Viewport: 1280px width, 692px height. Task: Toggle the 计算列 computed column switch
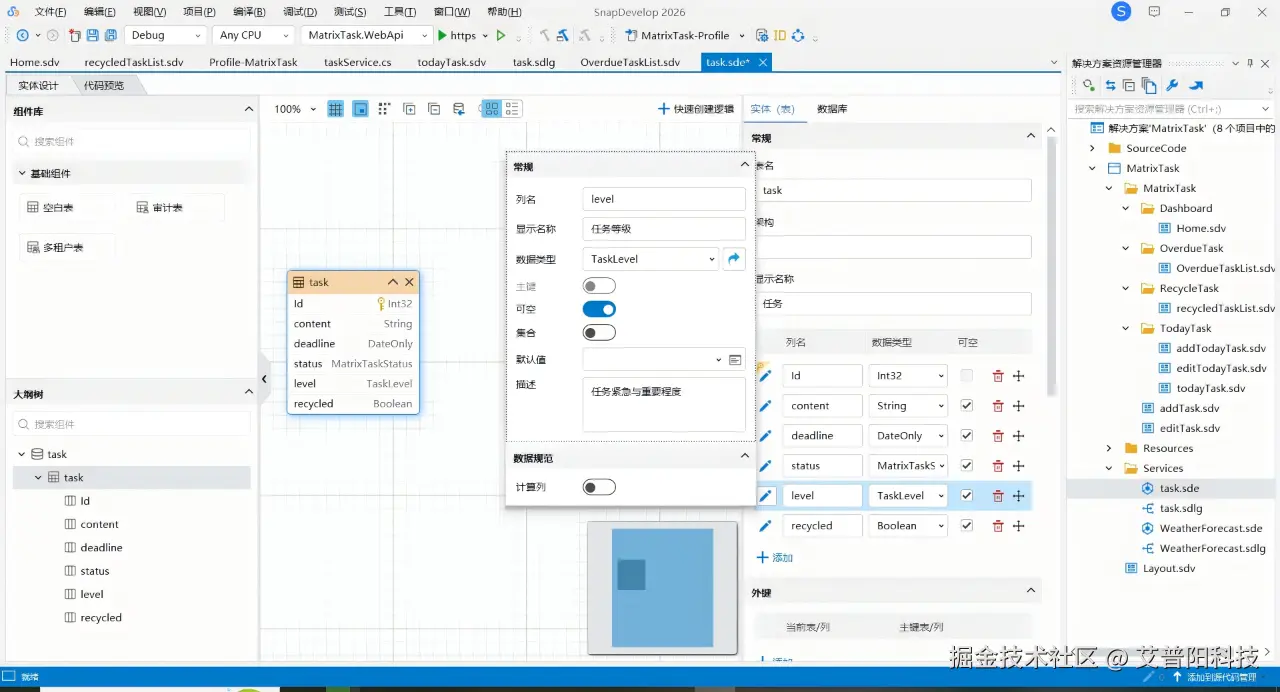click(x=599, y=487)
